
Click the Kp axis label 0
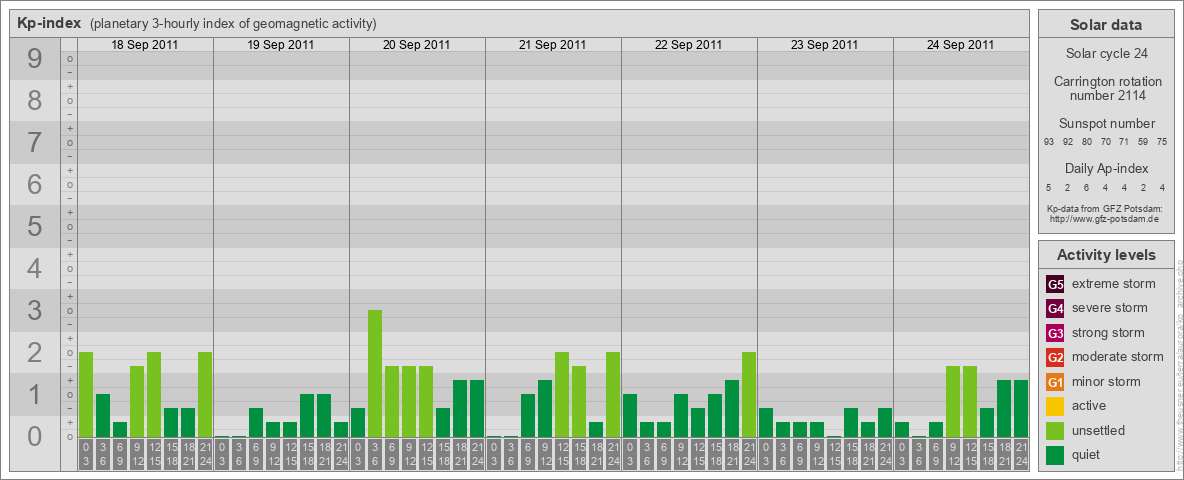pyautogui.click(x=35, y=436)
